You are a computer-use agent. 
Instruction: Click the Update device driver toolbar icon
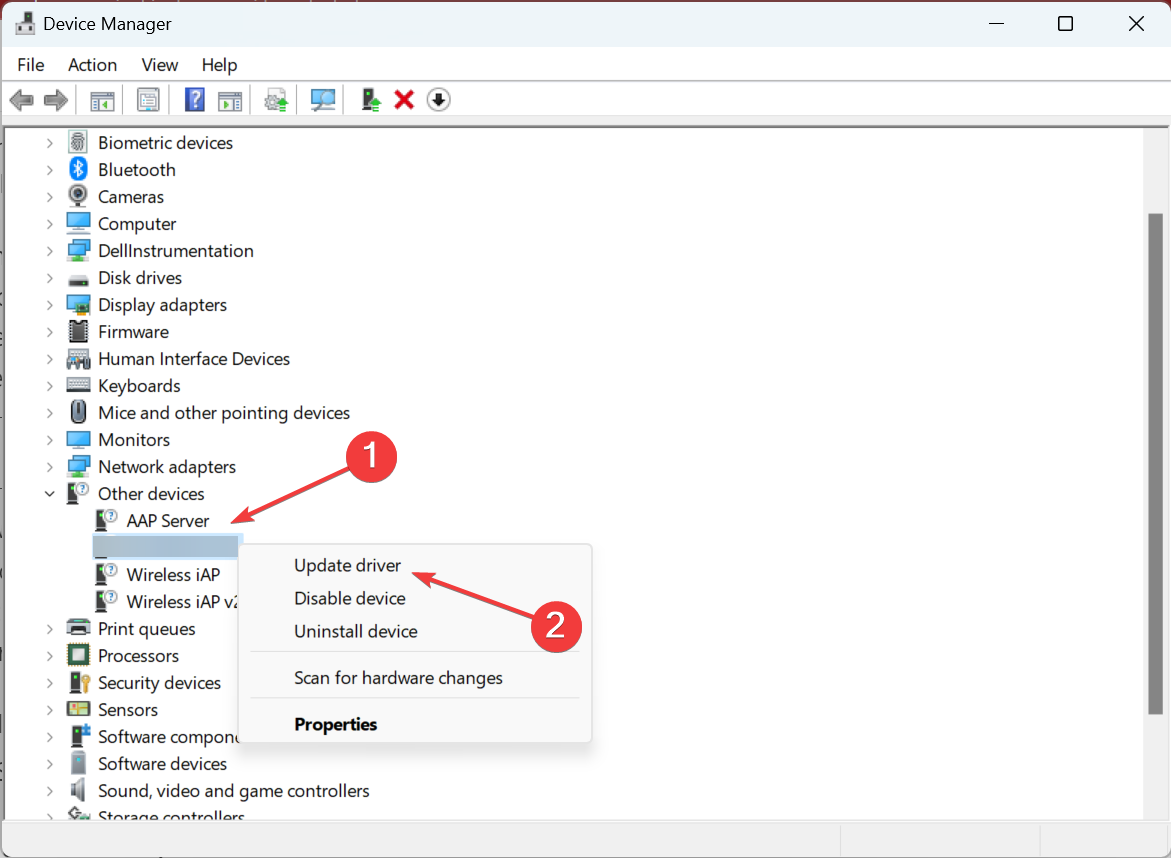point(276,100)
